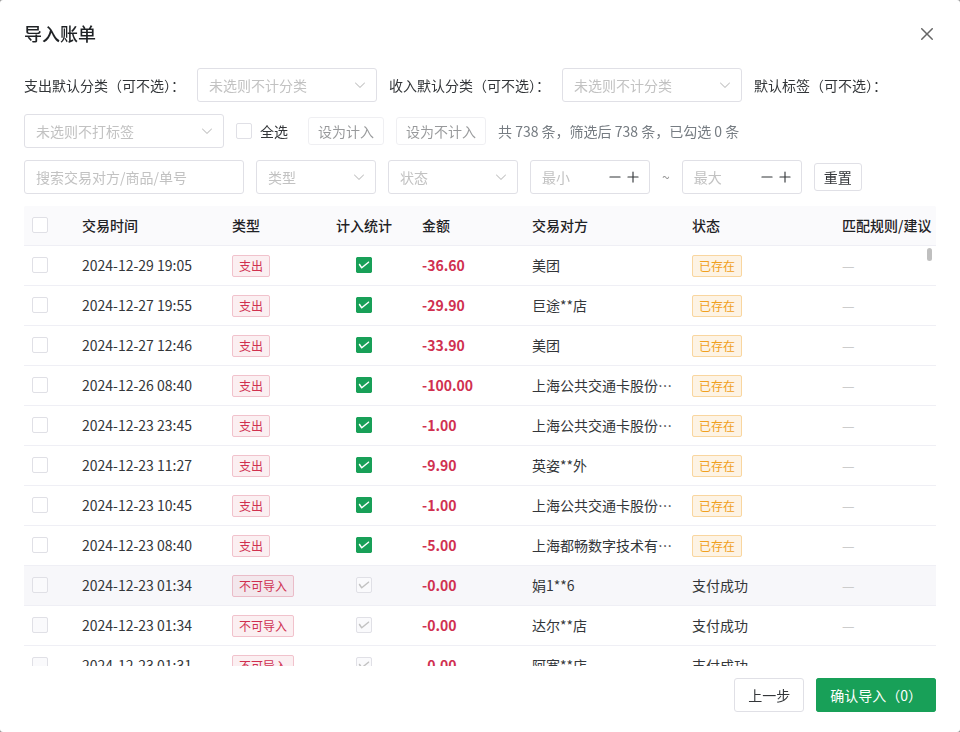Click the amount -5.00

[x=439, y=546]
